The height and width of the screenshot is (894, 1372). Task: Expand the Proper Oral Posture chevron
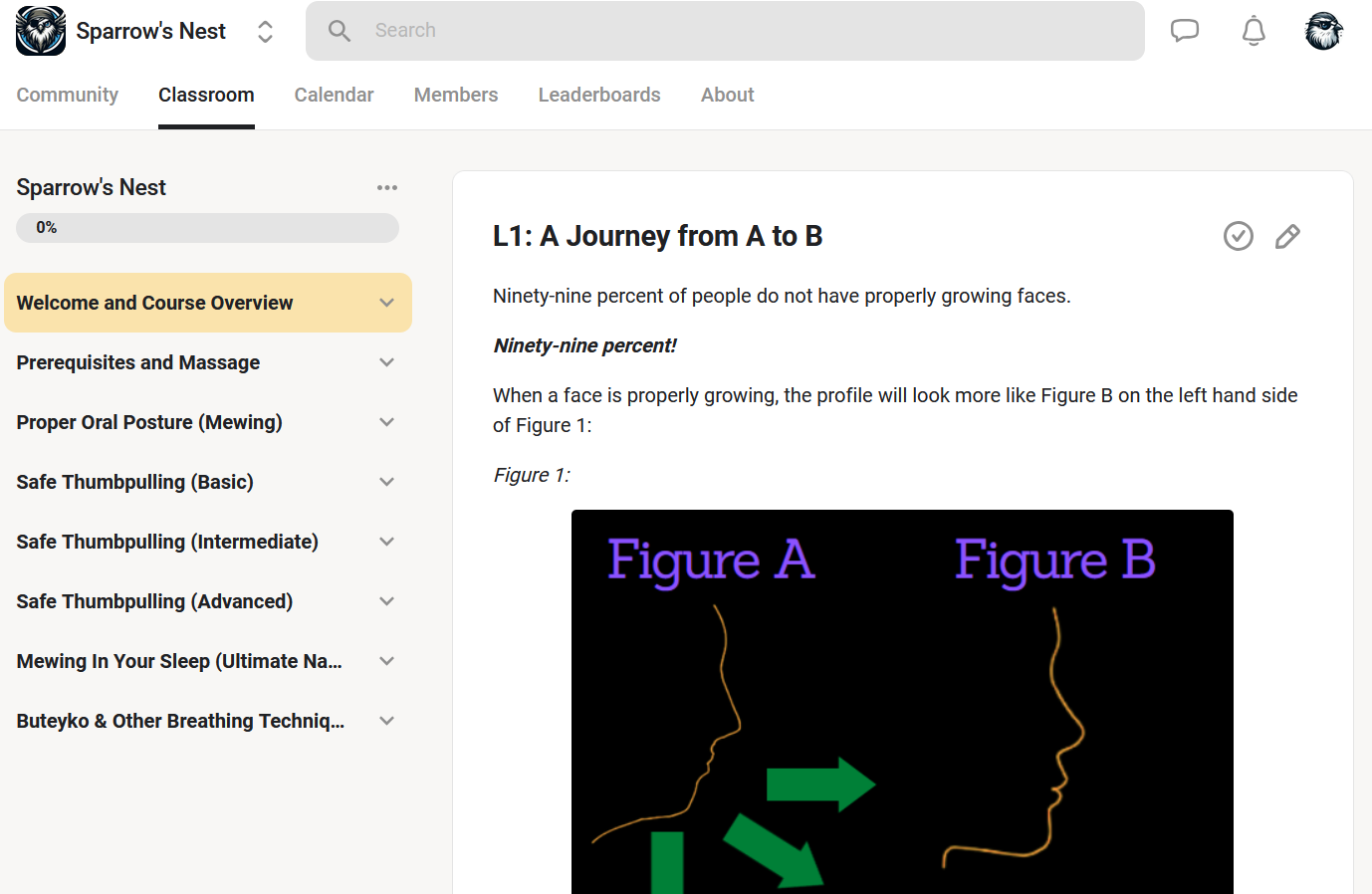click(x=387, y=422)
